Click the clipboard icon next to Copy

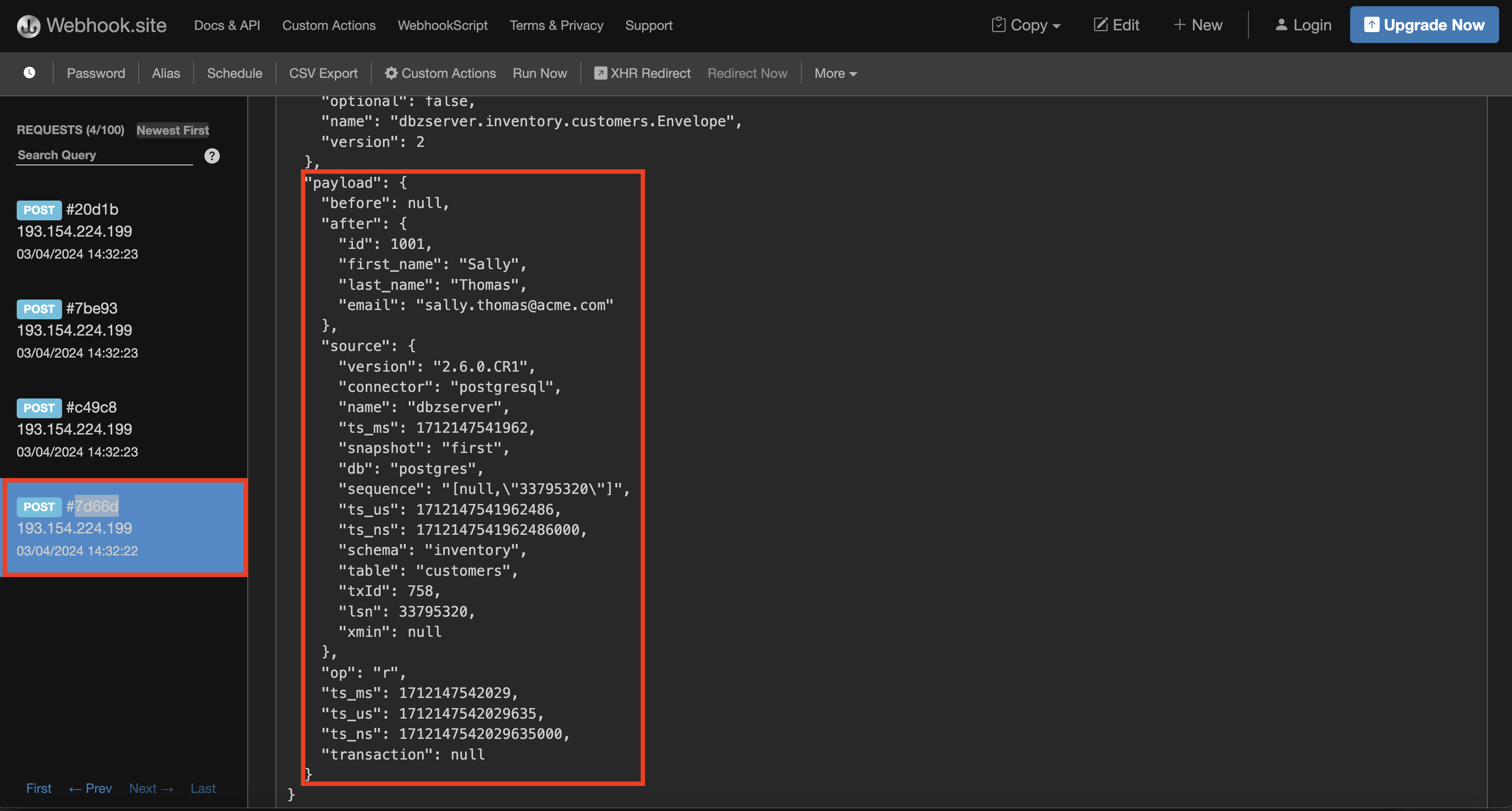pos(999,25)
